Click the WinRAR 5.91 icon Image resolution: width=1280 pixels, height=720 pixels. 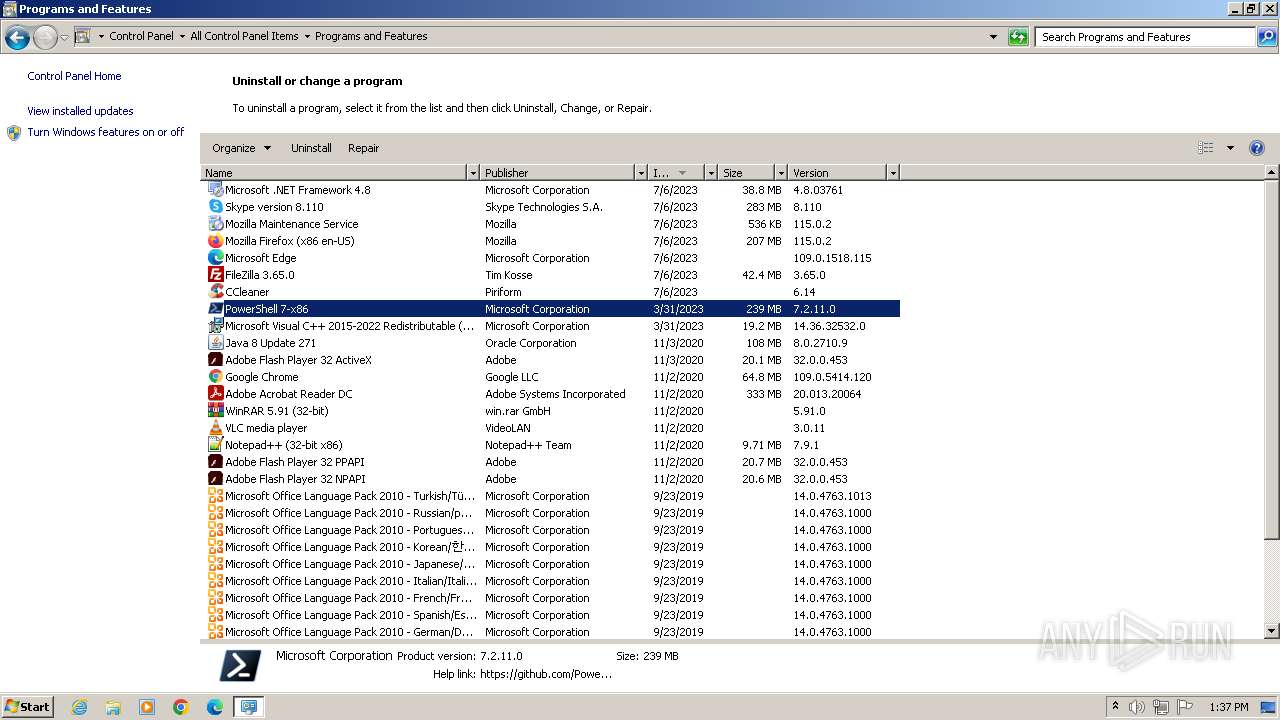click(x=215, y=411)
